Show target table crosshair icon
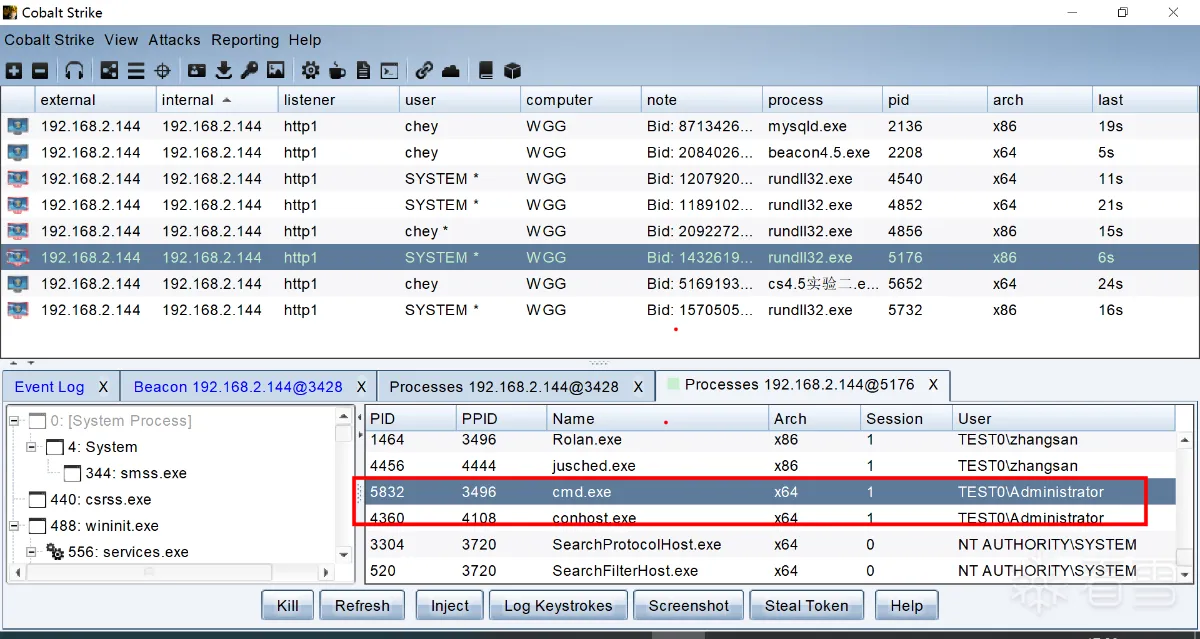1200x639 pixels. click(x=163, y=71)
